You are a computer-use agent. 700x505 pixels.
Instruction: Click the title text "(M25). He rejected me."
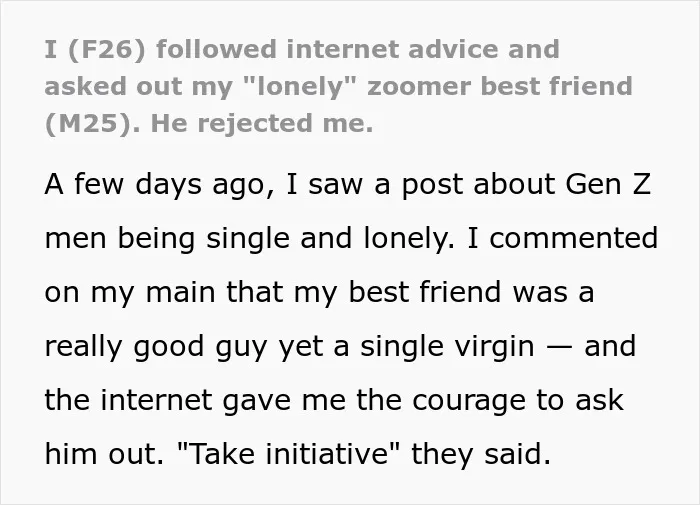(208, 123)
